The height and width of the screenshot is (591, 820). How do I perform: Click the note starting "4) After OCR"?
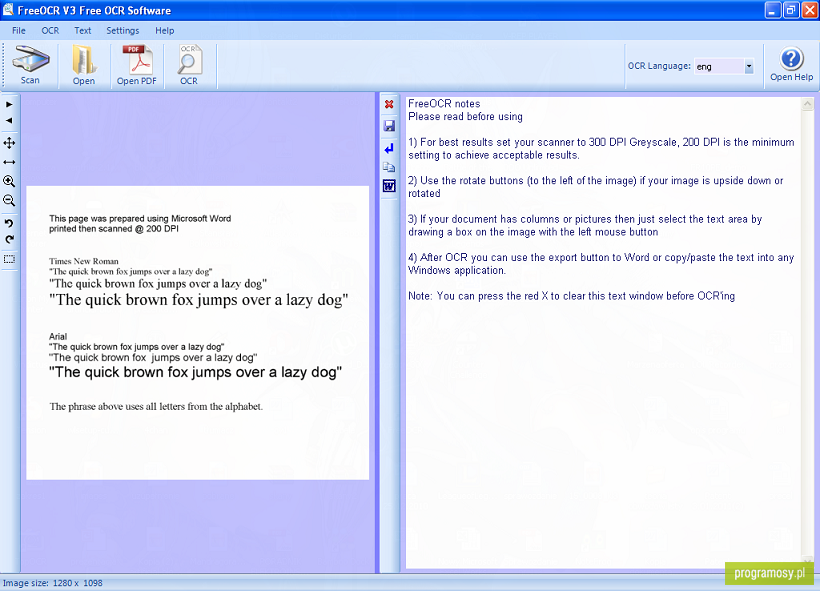601,264
